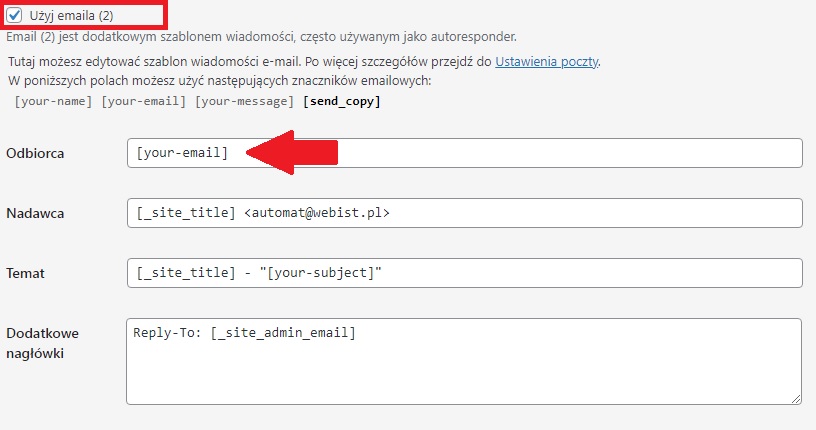Click the "Odbiorca" field label
This screenshot has height=430, width=816.
point(36,153)
